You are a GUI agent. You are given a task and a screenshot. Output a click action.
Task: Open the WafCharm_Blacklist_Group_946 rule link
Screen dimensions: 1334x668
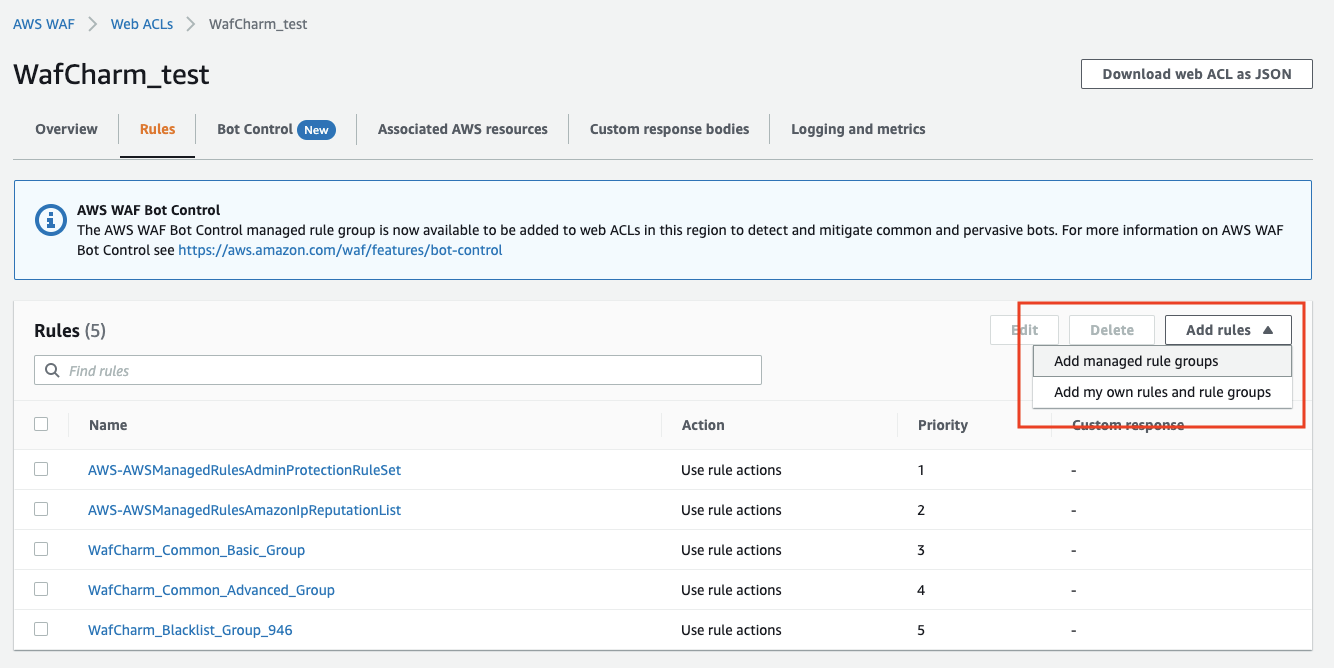click(190, 630)
